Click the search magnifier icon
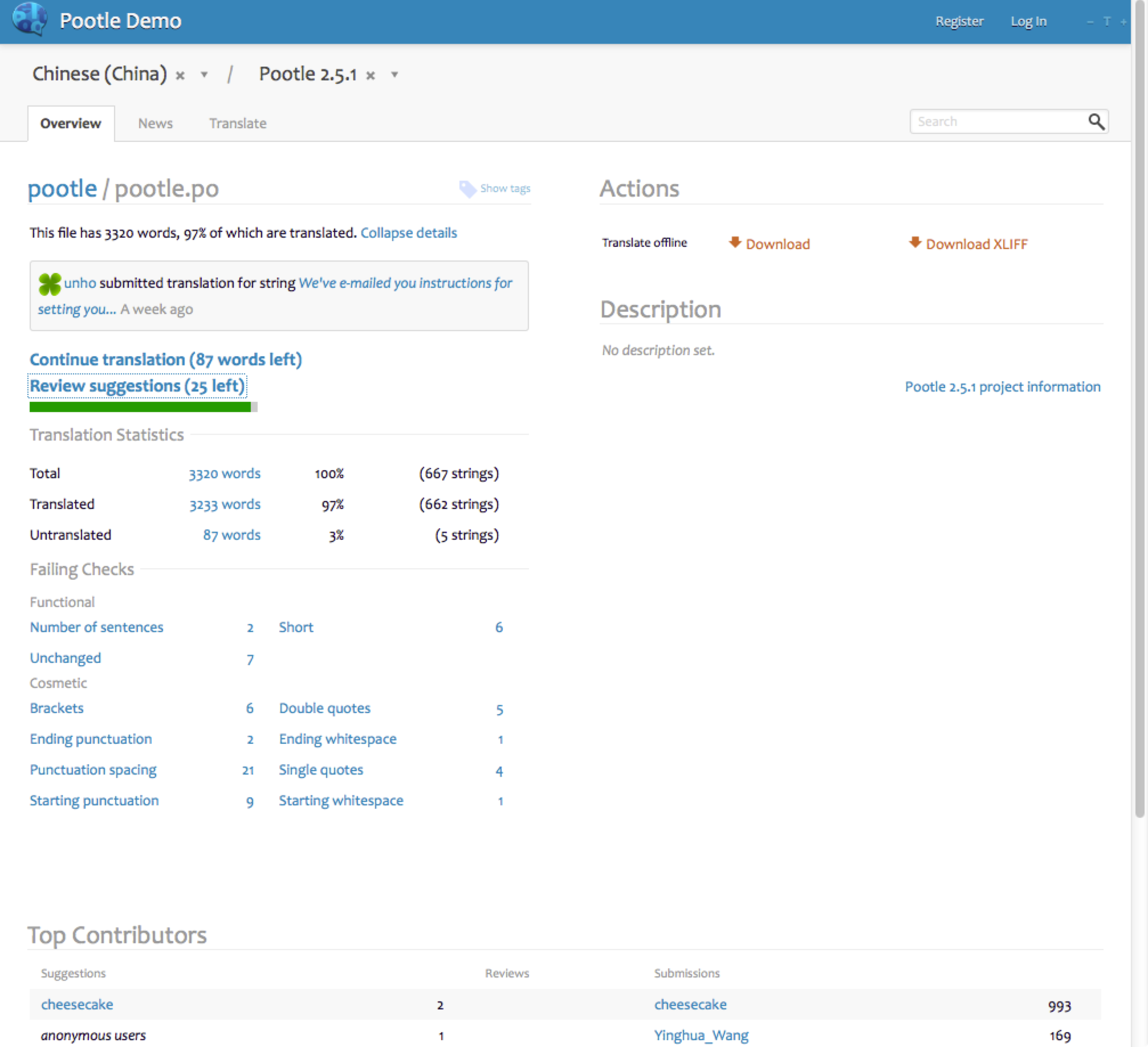 tap(1097, 122)
